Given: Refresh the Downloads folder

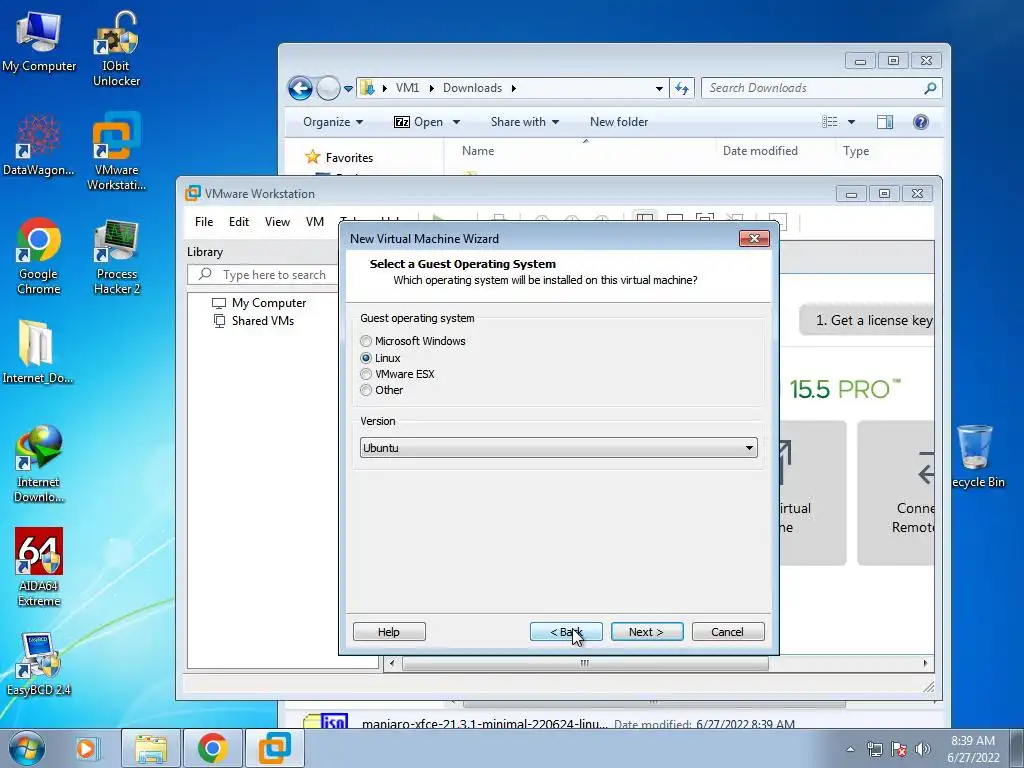Looking at the screenshot, I should click(682, 88).
